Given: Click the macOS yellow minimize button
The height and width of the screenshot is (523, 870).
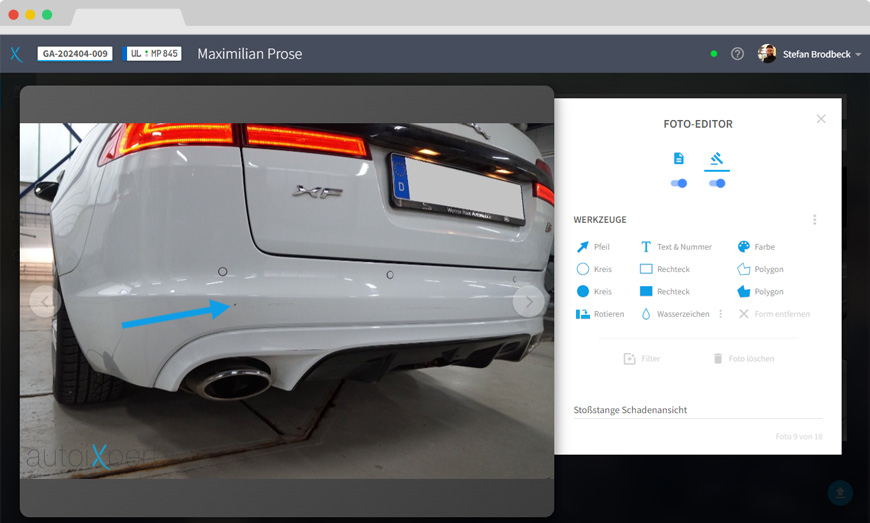Looking at the screenshot, I should (31, 14).
